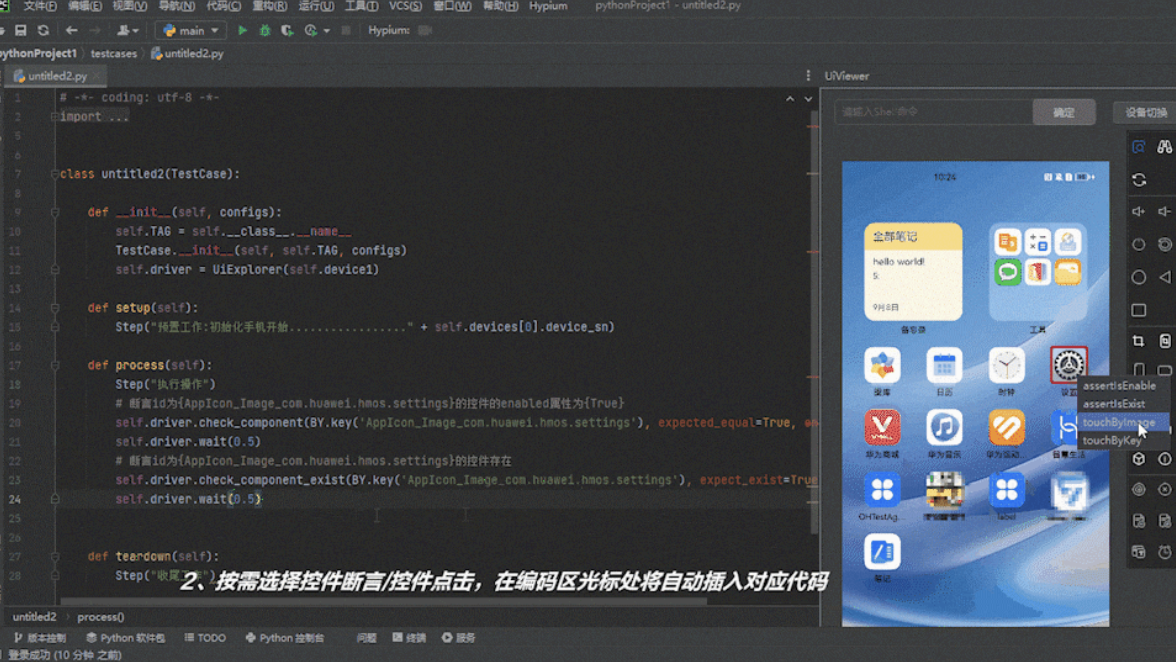Click the sync/reload icon in main toolbar
This screenshot has width=1176, height=662.
(x=43, y=31)
